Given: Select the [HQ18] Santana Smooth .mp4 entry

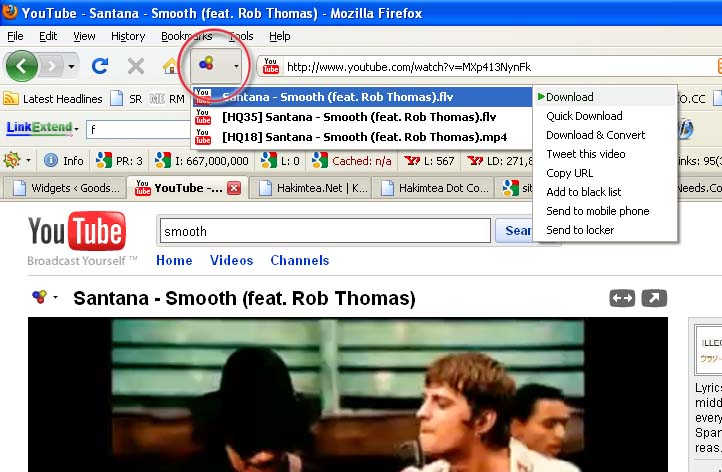Looking at the screenshot, I should (x=362, y=137).
